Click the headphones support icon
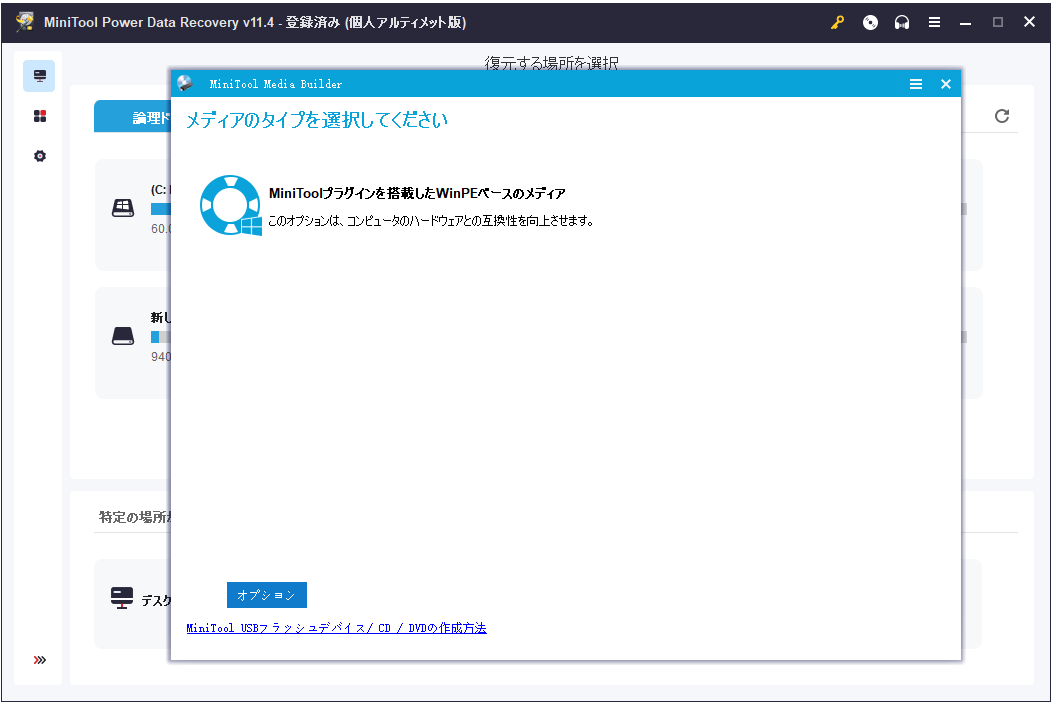Screen dimensions: 1054x705 point(901,21)
